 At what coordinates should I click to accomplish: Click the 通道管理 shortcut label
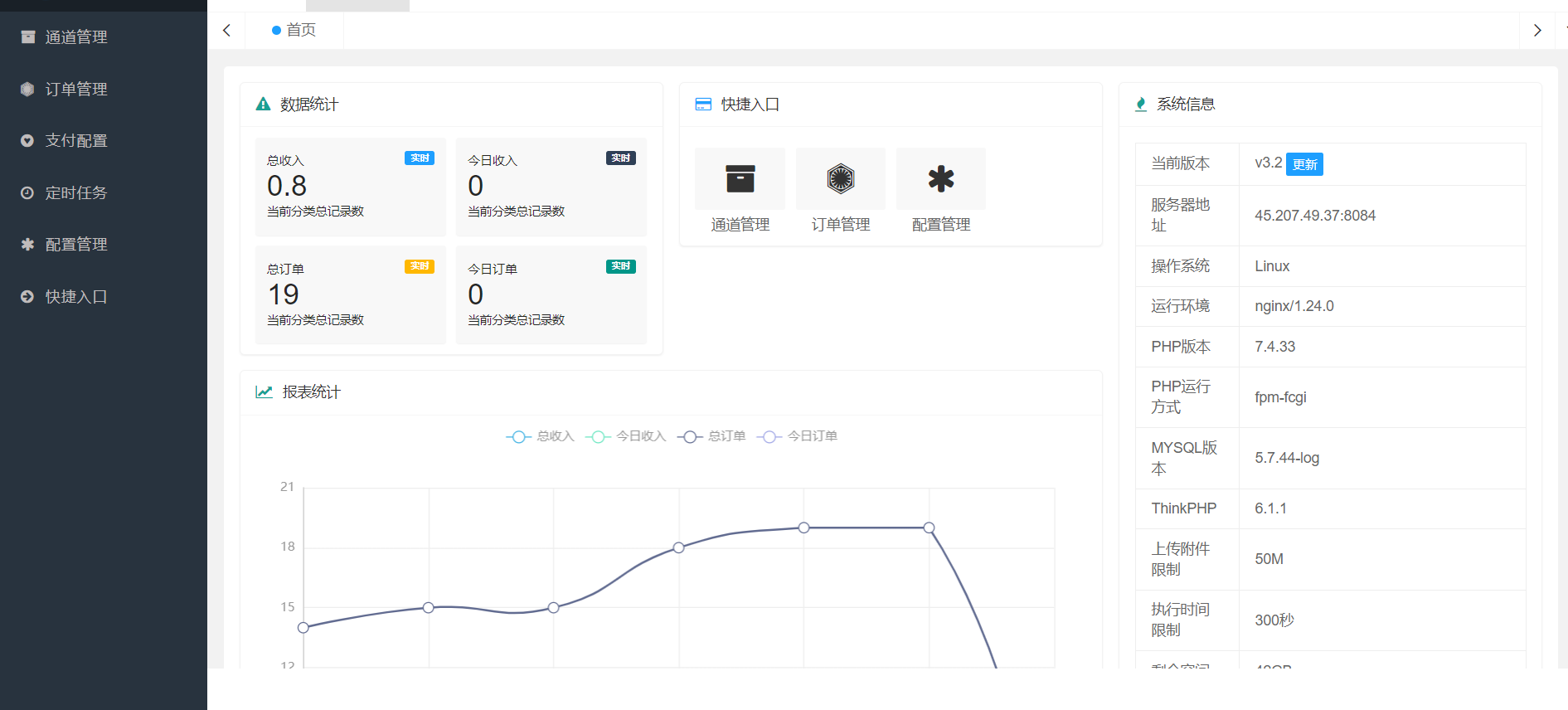pyautogui.click(x=740, y=225)
